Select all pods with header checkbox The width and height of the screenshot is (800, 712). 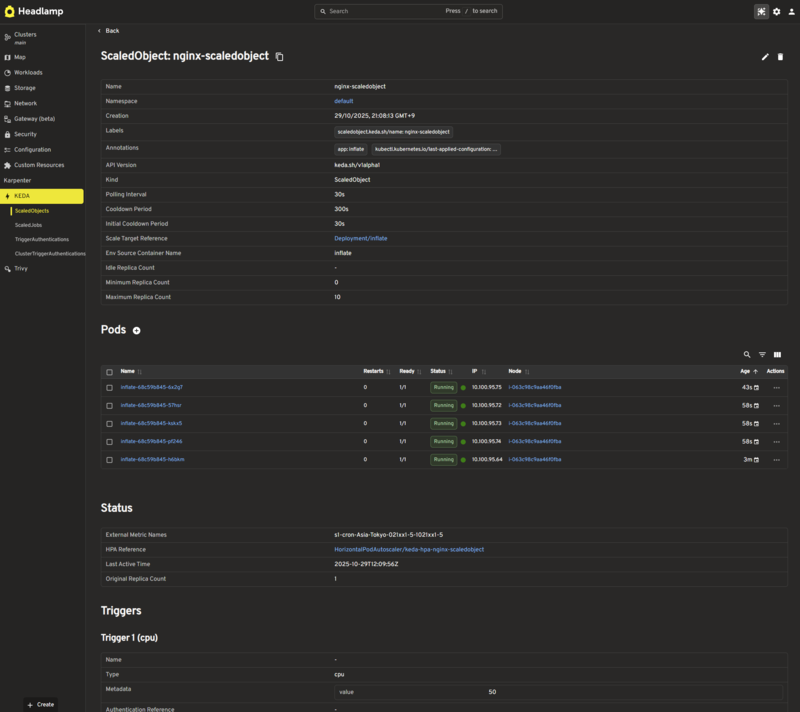pyautogui.click(x=109, y=372)
